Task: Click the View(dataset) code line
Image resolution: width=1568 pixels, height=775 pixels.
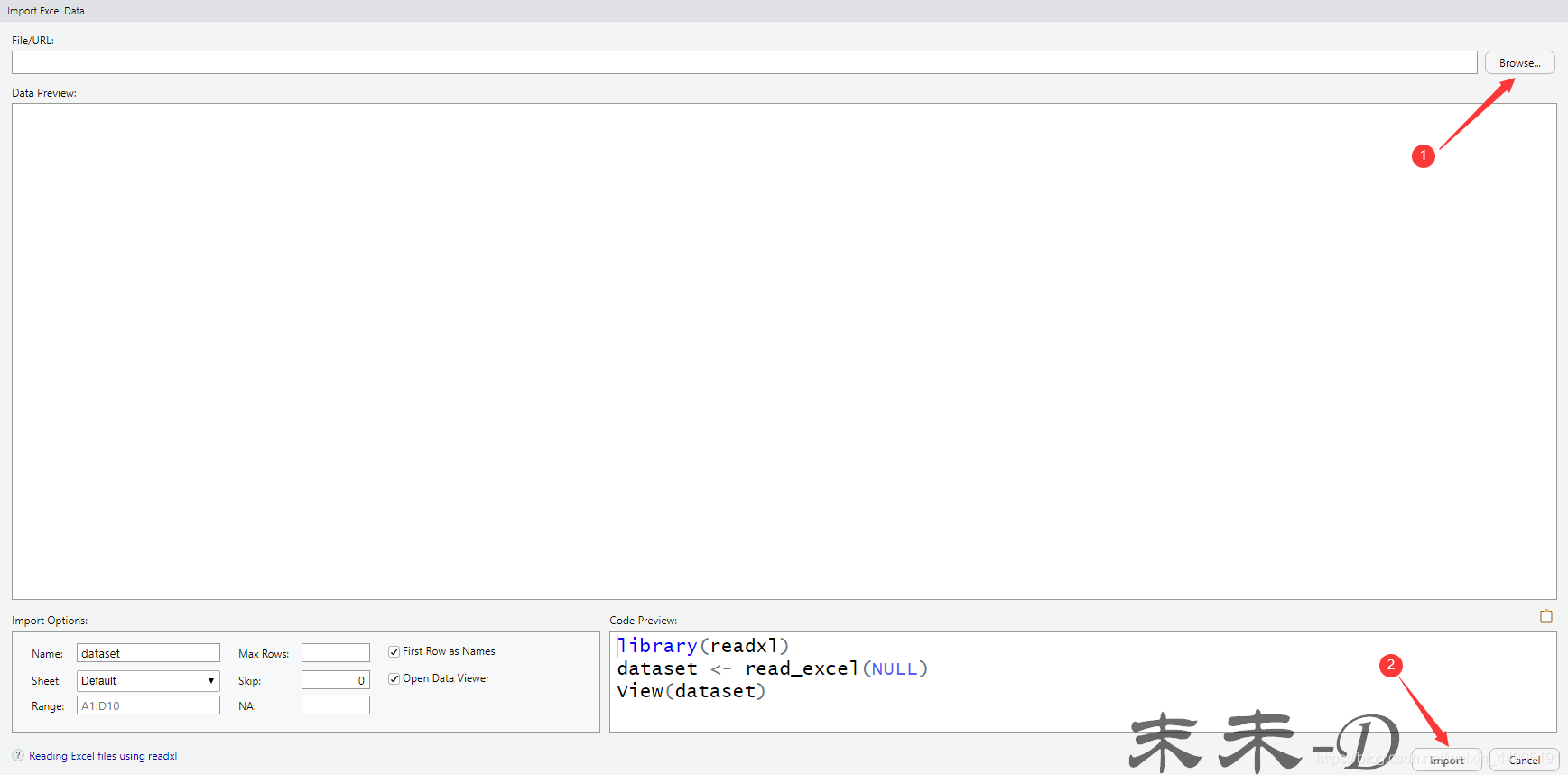Action: click(691, 691)
